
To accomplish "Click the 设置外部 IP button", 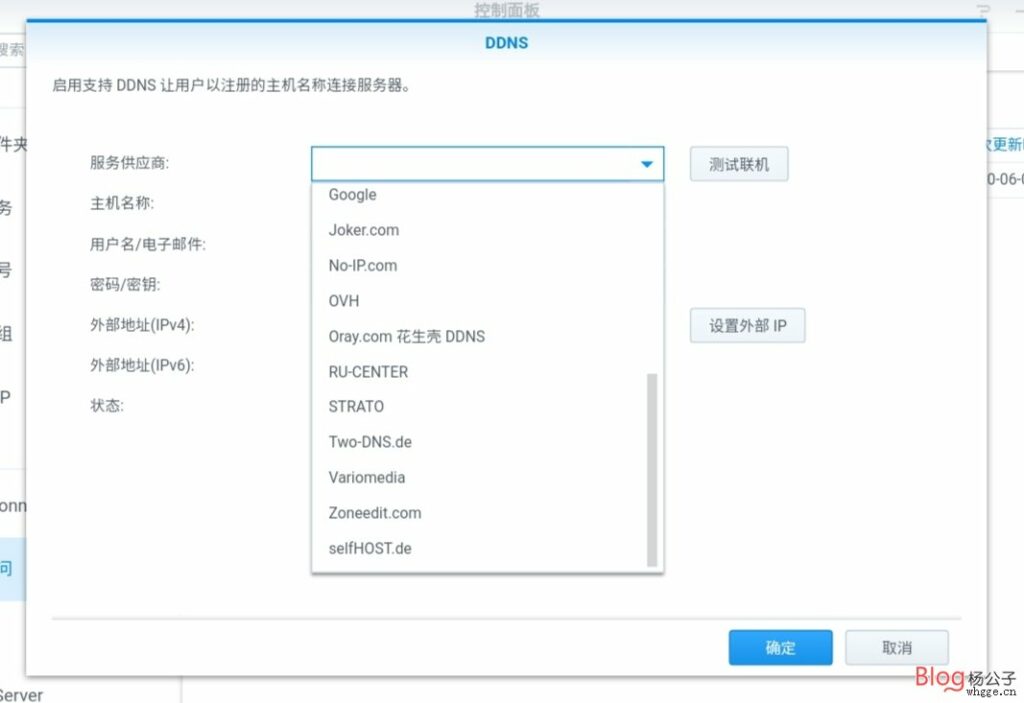I will 747,325.
